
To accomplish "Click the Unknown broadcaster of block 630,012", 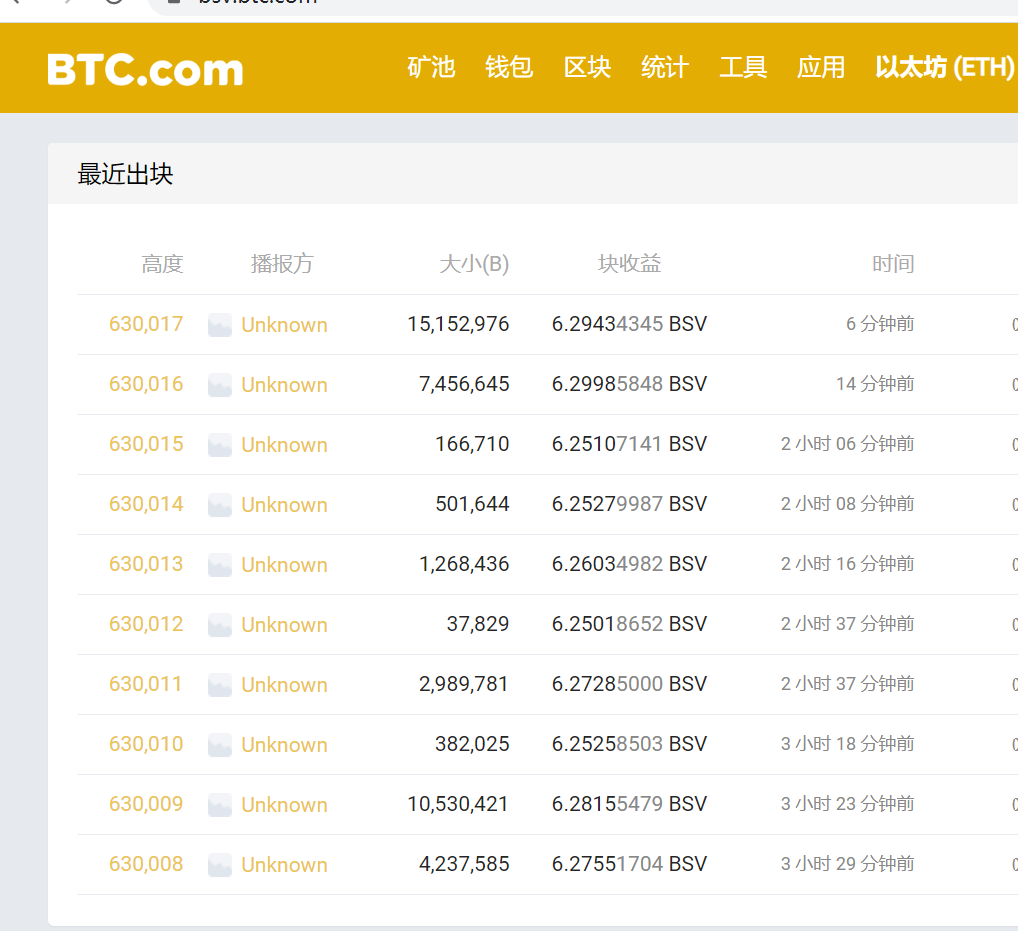I will [x=284, y=625].
